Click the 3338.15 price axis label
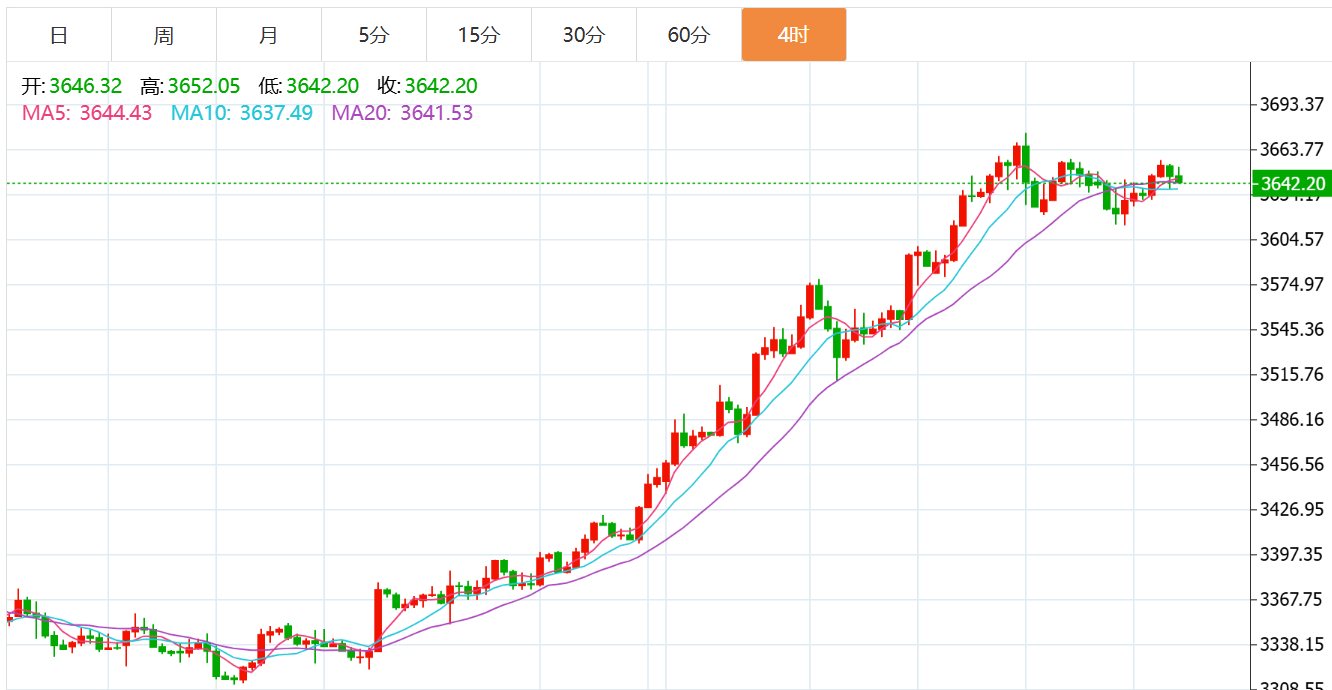 (1292, 644)
